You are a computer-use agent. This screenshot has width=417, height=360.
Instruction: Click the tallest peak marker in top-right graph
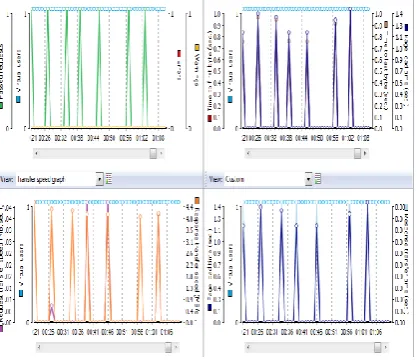[x=350, y=9]
